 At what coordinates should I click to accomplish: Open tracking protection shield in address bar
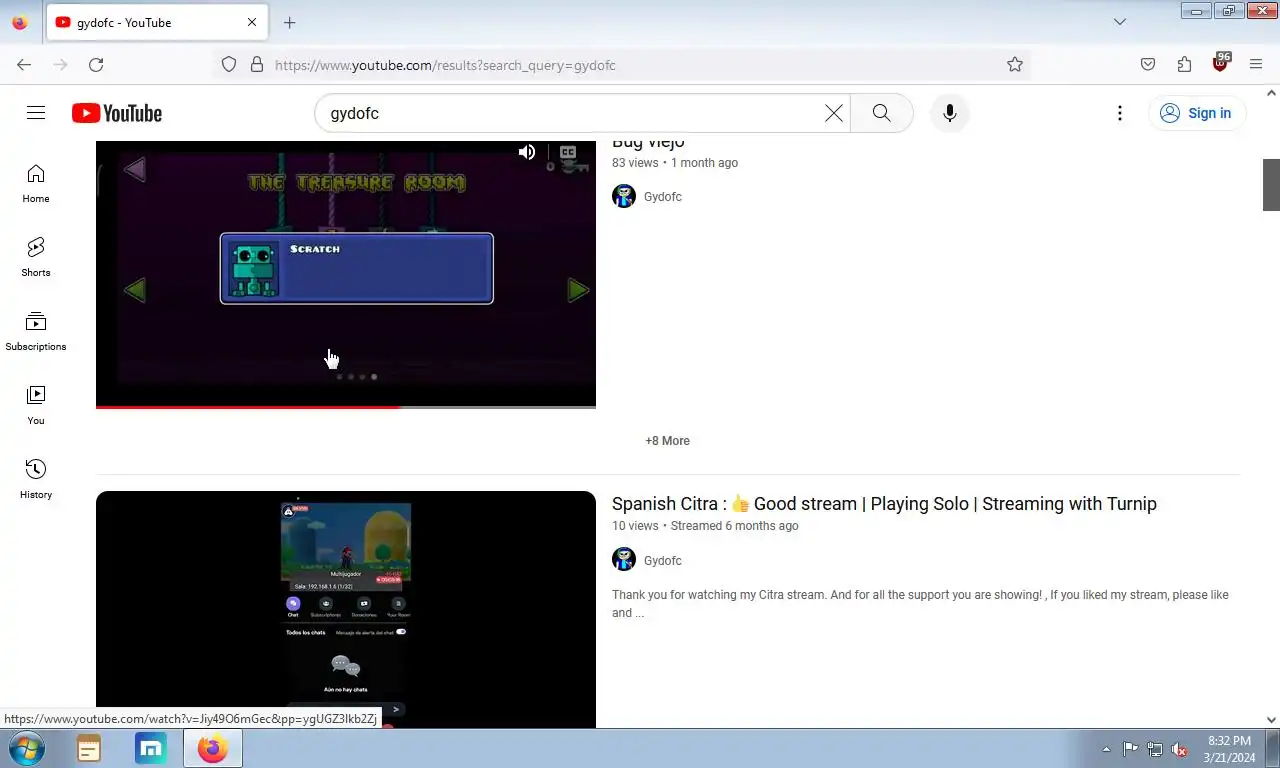click(x=229, y=65)
